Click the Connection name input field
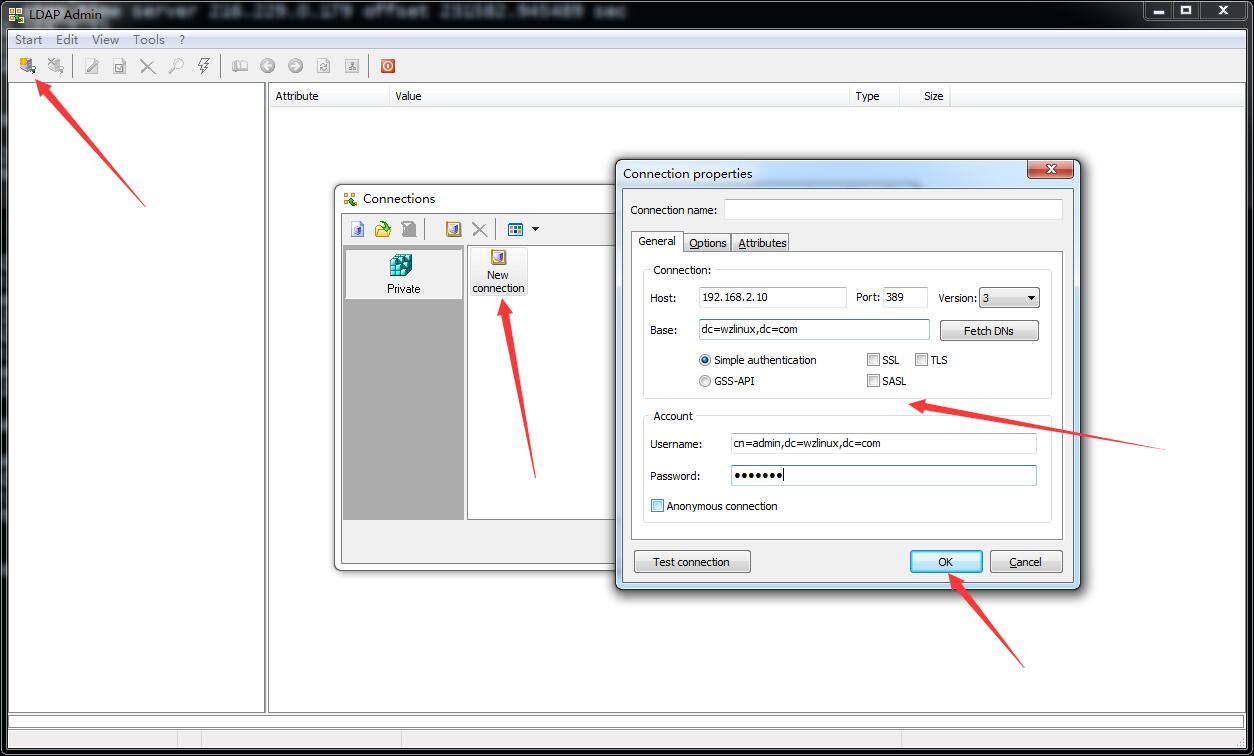 coord(893,210)
